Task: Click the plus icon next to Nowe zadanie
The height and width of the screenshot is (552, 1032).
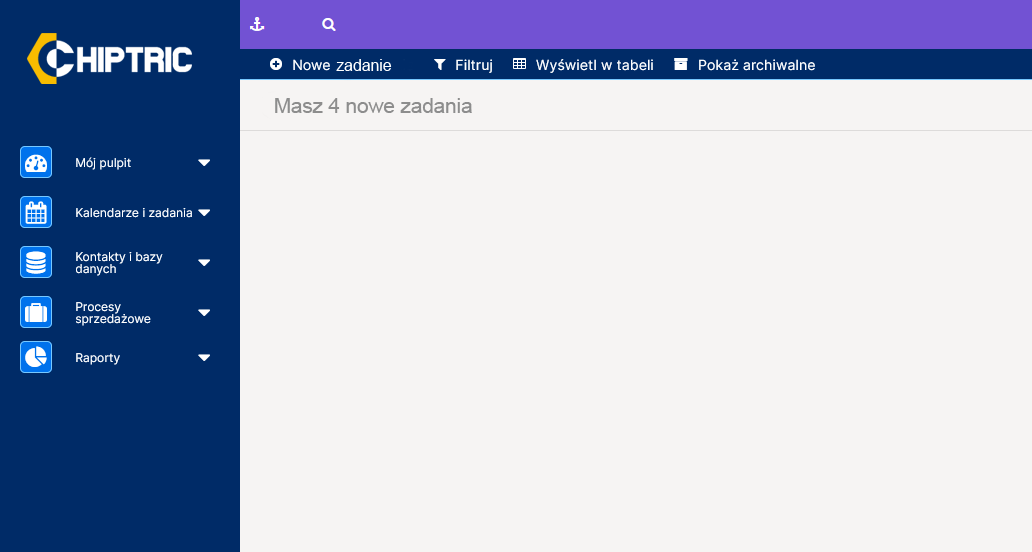Action: tap(276, 64)
